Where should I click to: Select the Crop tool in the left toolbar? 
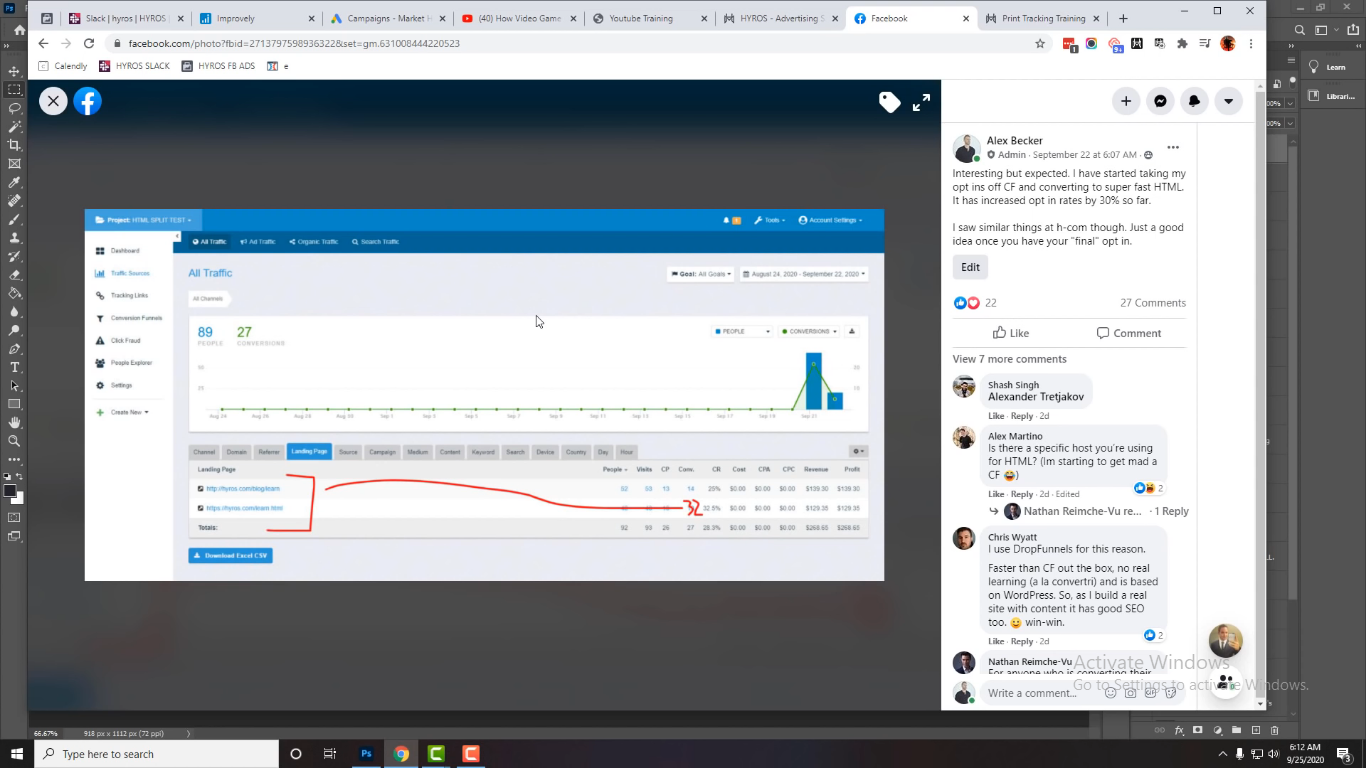point(14,146)
